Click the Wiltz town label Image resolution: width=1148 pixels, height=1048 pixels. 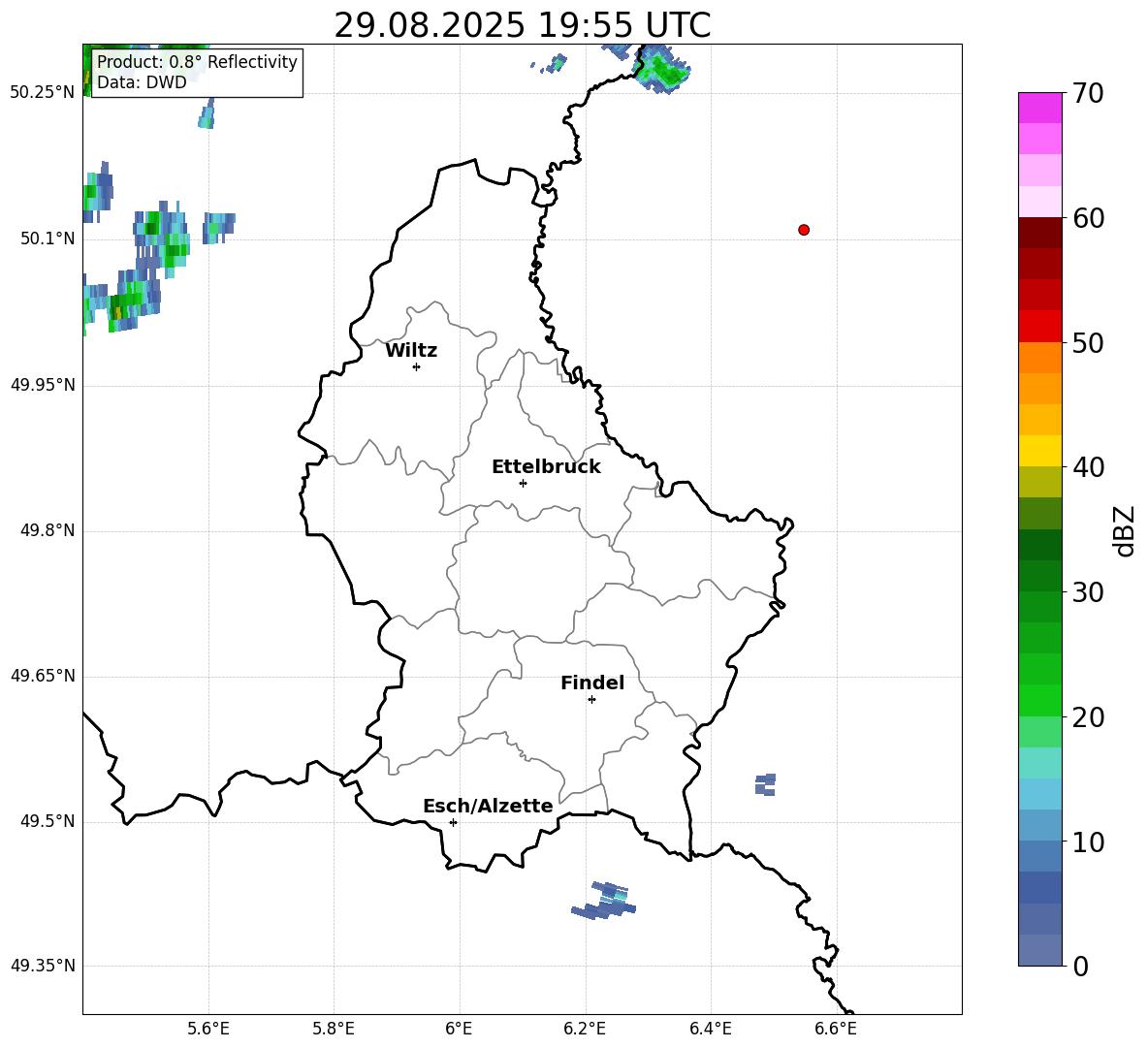(x=411, y=350)
